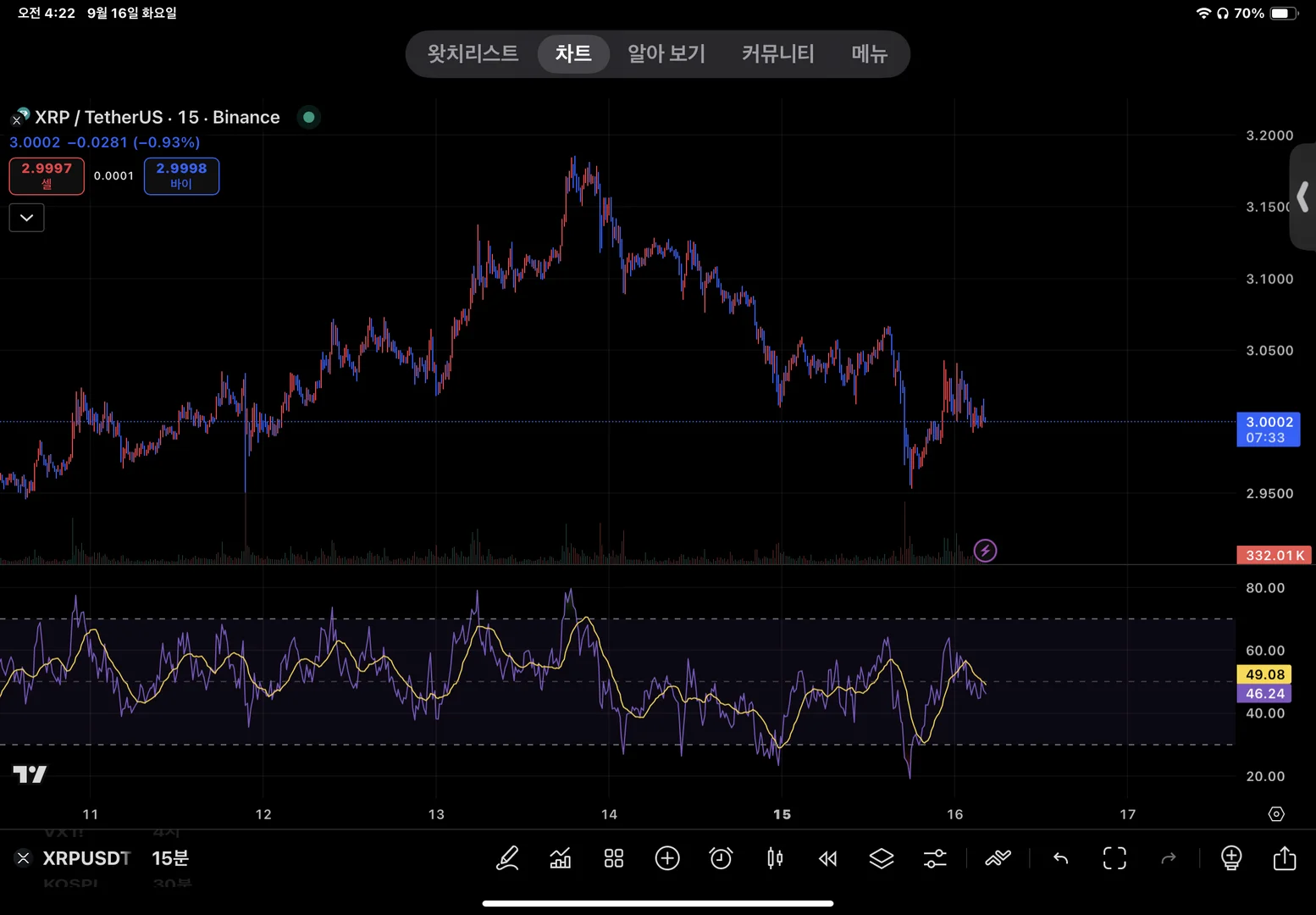
Task: Toggle the green market status dot
Action: tap(309, 117)
